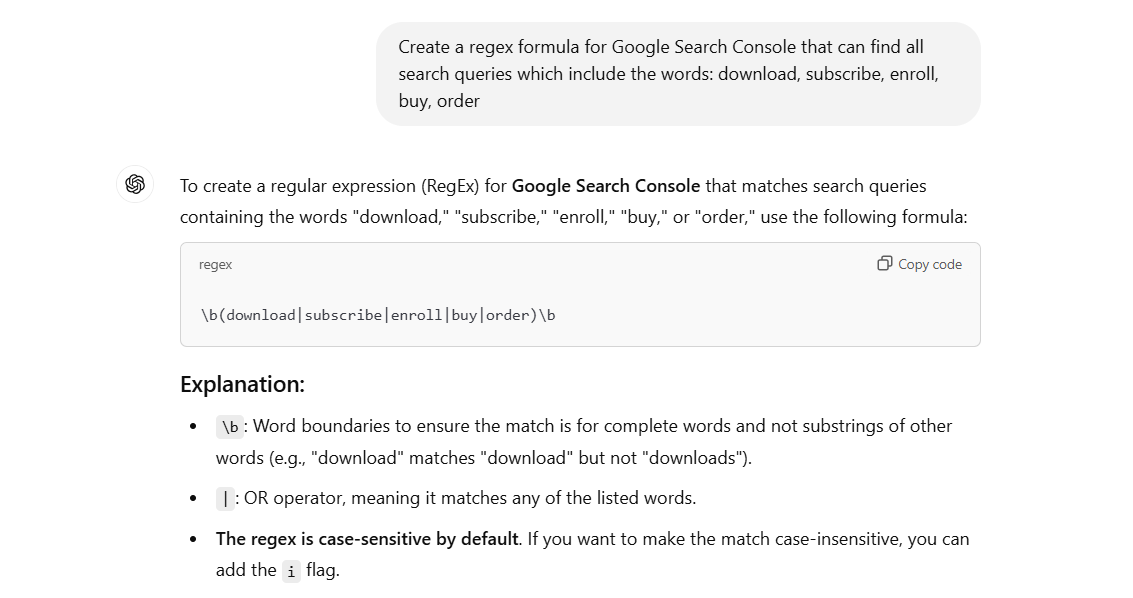Click the regex code line

pos(378,315)
